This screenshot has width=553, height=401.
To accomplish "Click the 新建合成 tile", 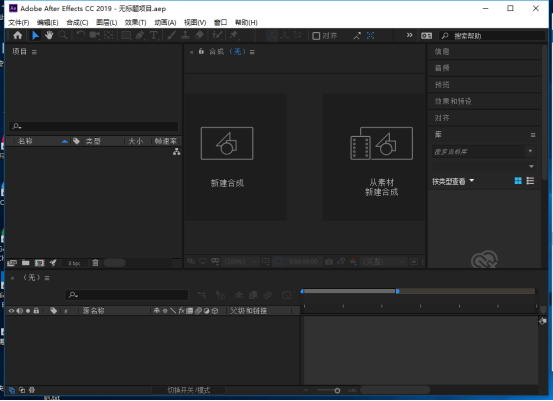I will [x=235, y=157].
